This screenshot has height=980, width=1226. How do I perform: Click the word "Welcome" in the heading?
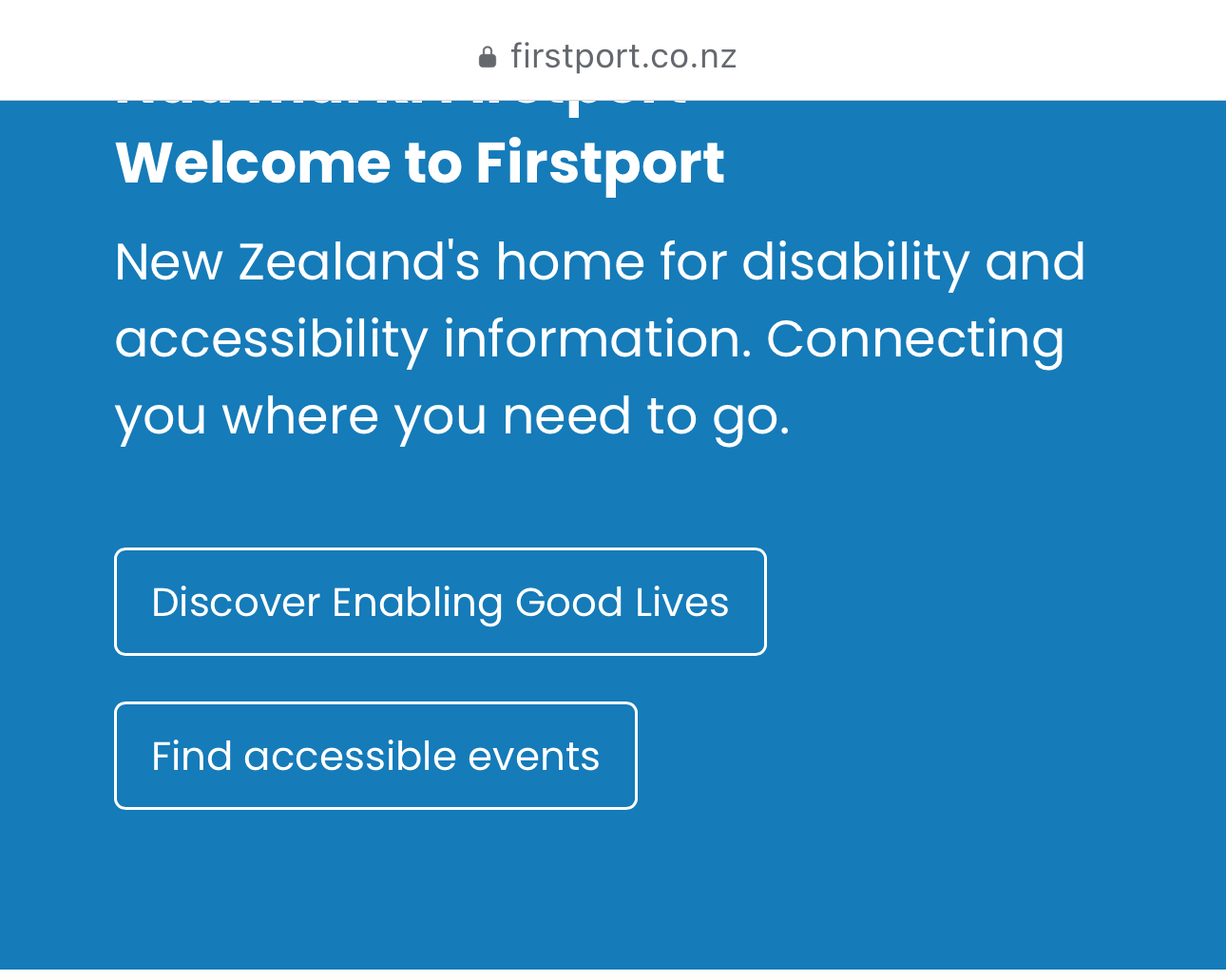click(x=253, y=163)
